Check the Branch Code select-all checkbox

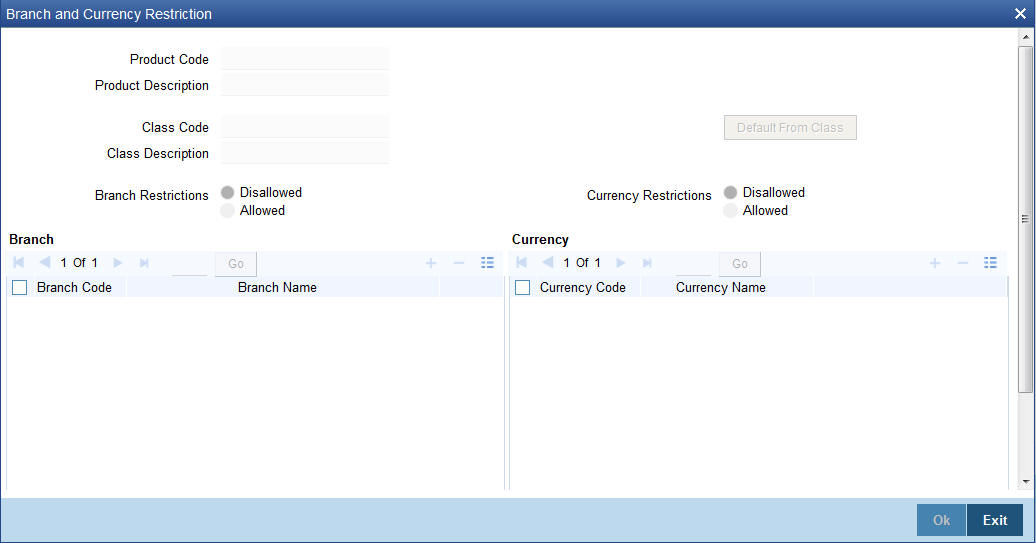coord(20,287)
